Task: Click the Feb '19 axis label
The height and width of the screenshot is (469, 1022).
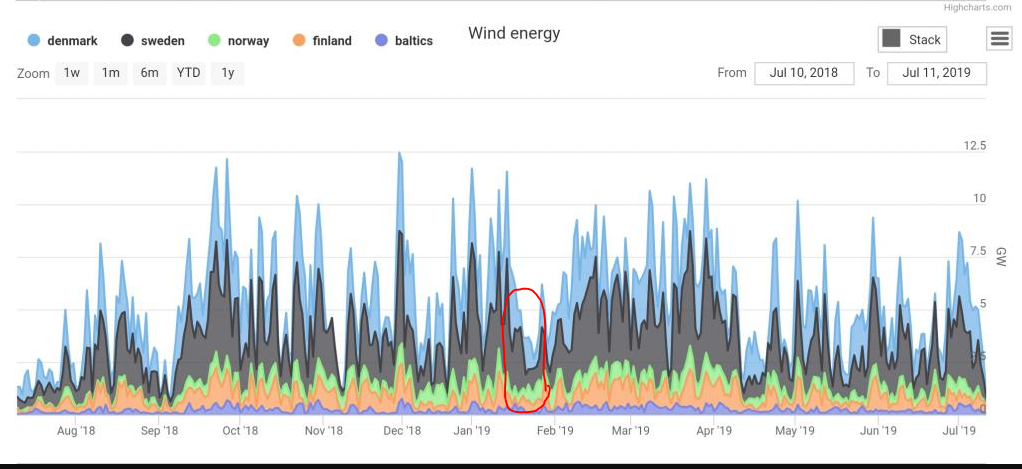Action: 555,431
